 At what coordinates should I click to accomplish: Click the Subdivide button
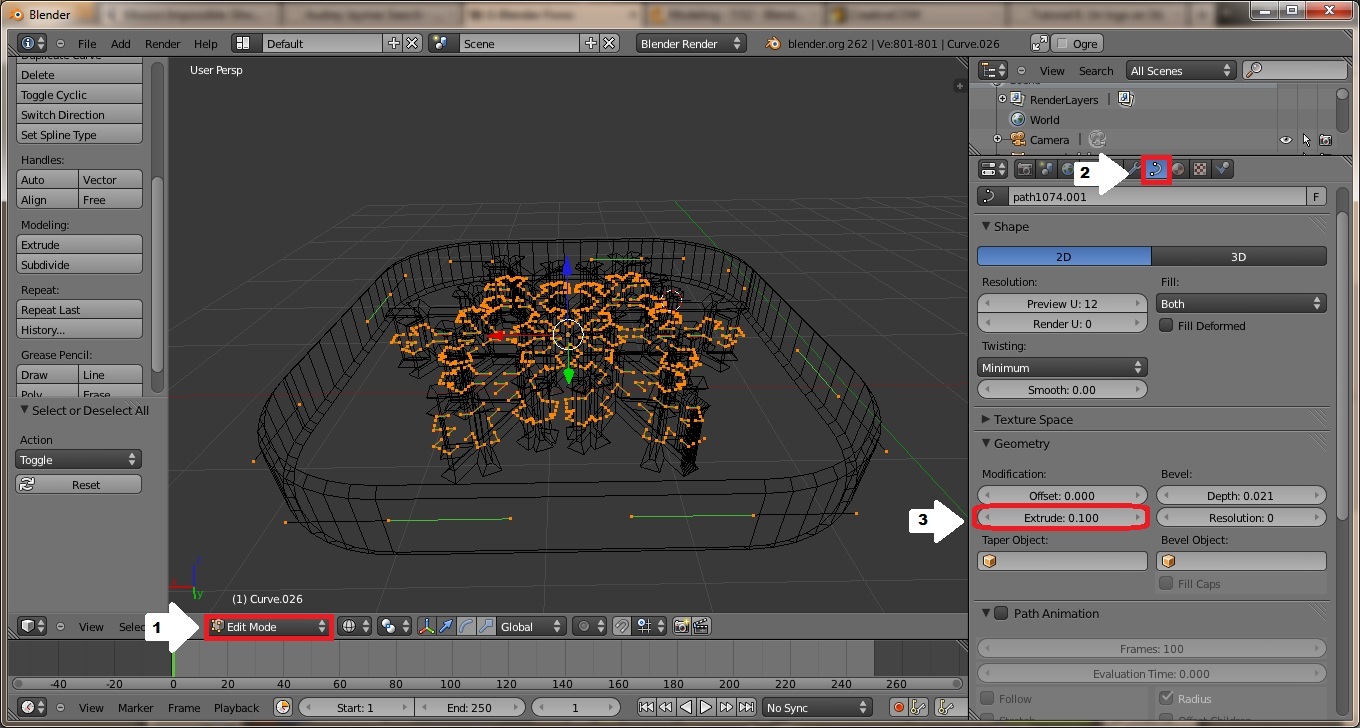79,265
